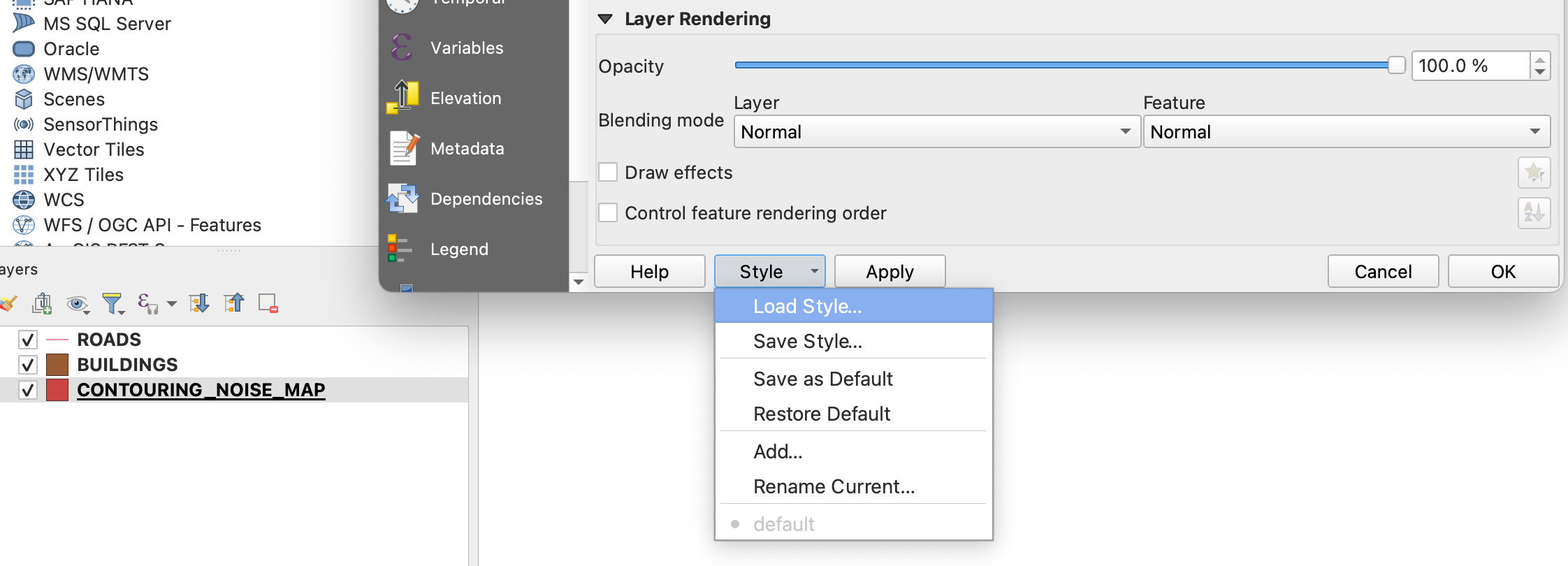Select the CONTOURING_NOISE_MAP layer
The height and width of the screenshot is (566, 1568).
point(201,390)
